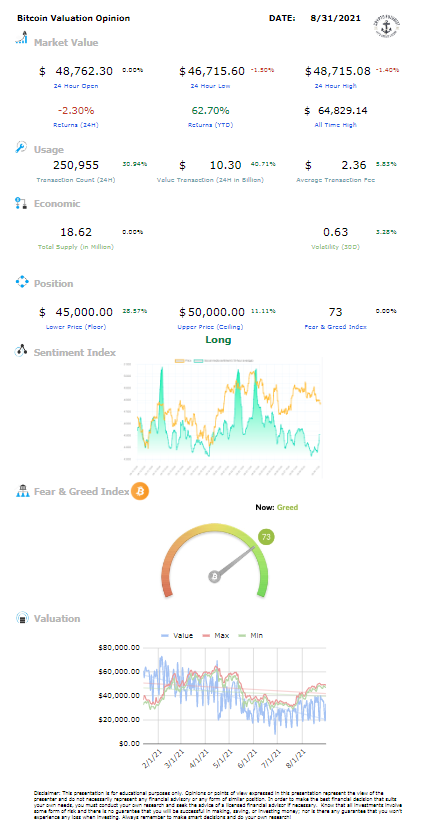Click the Market Value bar chart icon
Image resolution: width=433 pixels, height=834 pixels.
click(21, 38)
